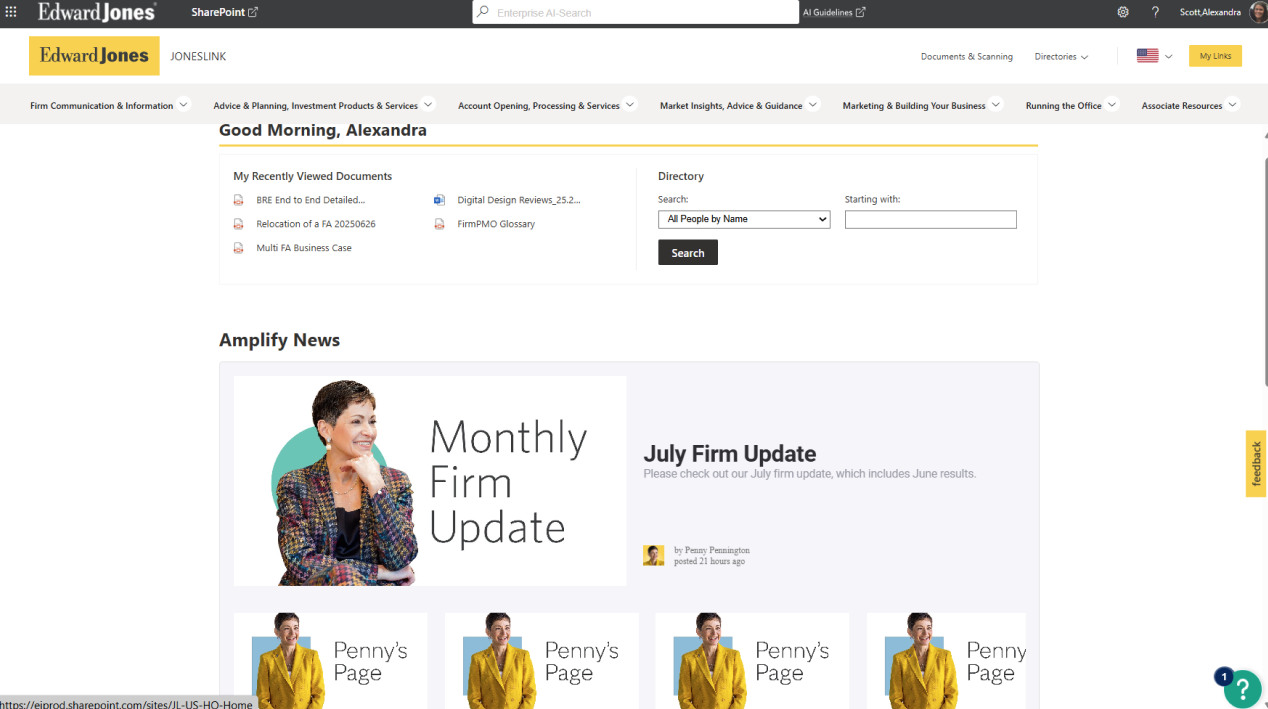Click 'posted 21 hours ago' text
The width and height of the screenshot is (1268, 709).
(709, 562)
